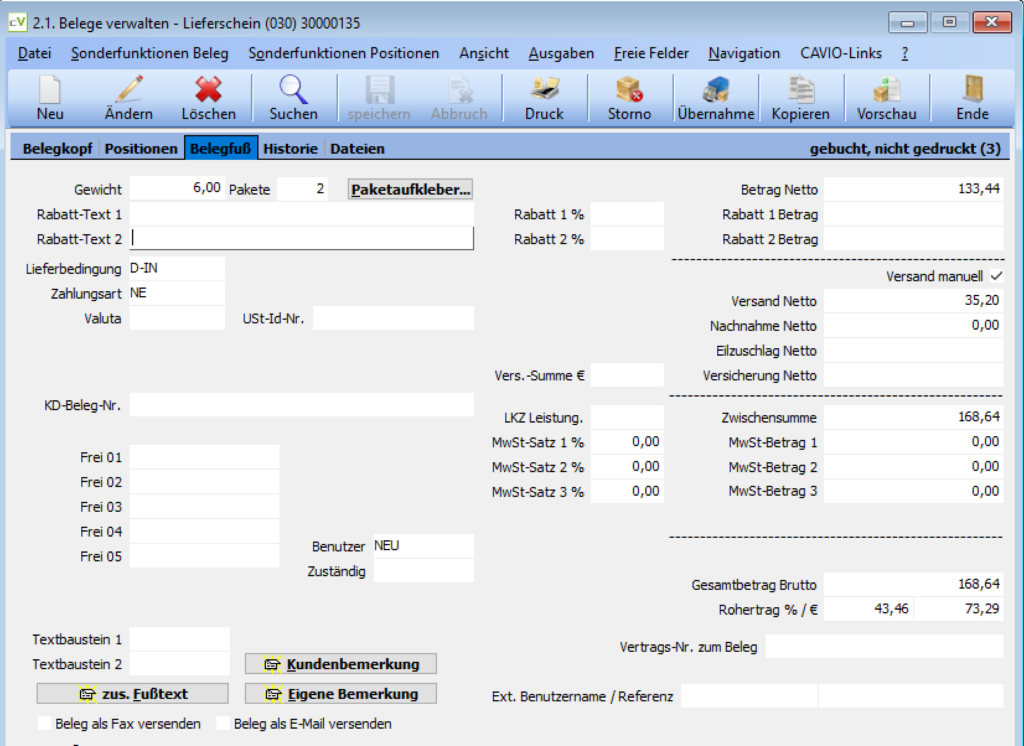
Task: Click the Kopieren documents icon
Action: [x=801, y=89]
